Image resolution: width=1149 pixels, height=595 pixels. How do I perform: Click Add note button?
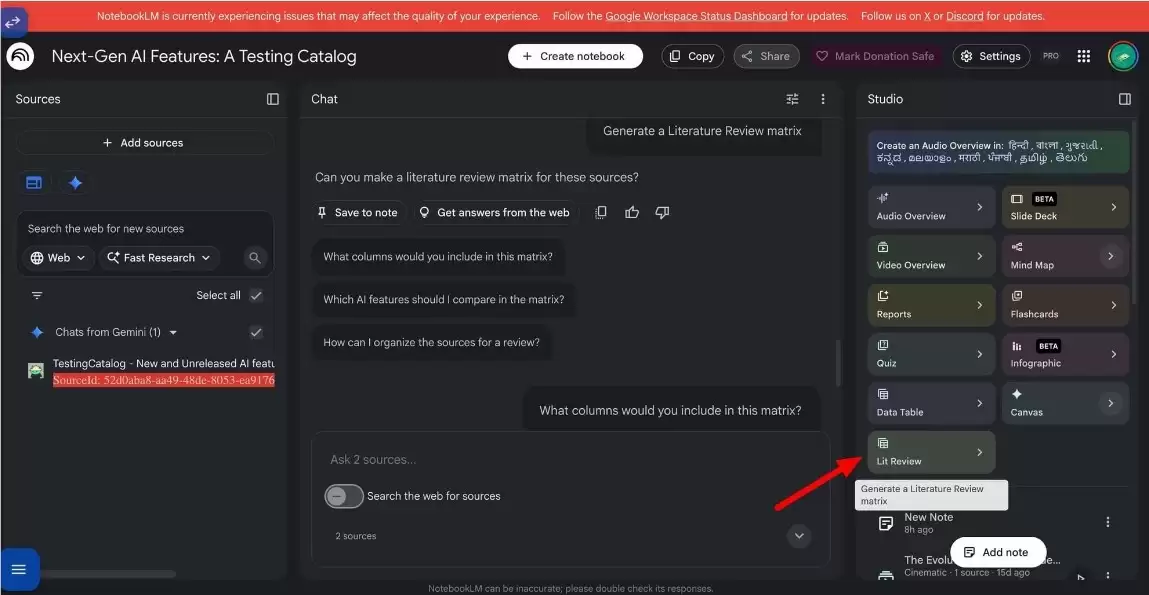(x=998, y=552)
